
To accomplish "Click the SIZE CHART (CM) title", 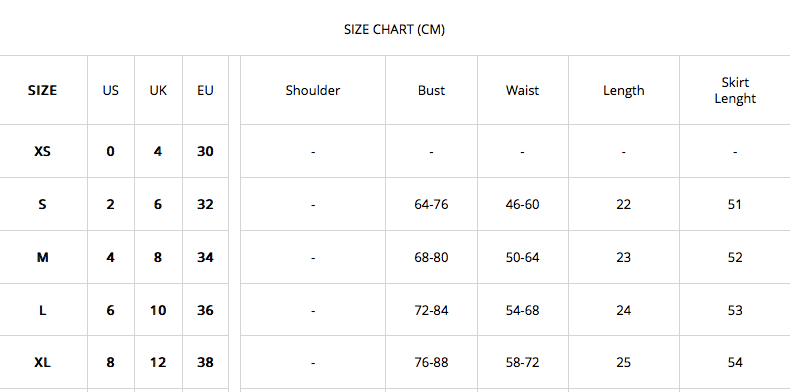I will (394, 30).
